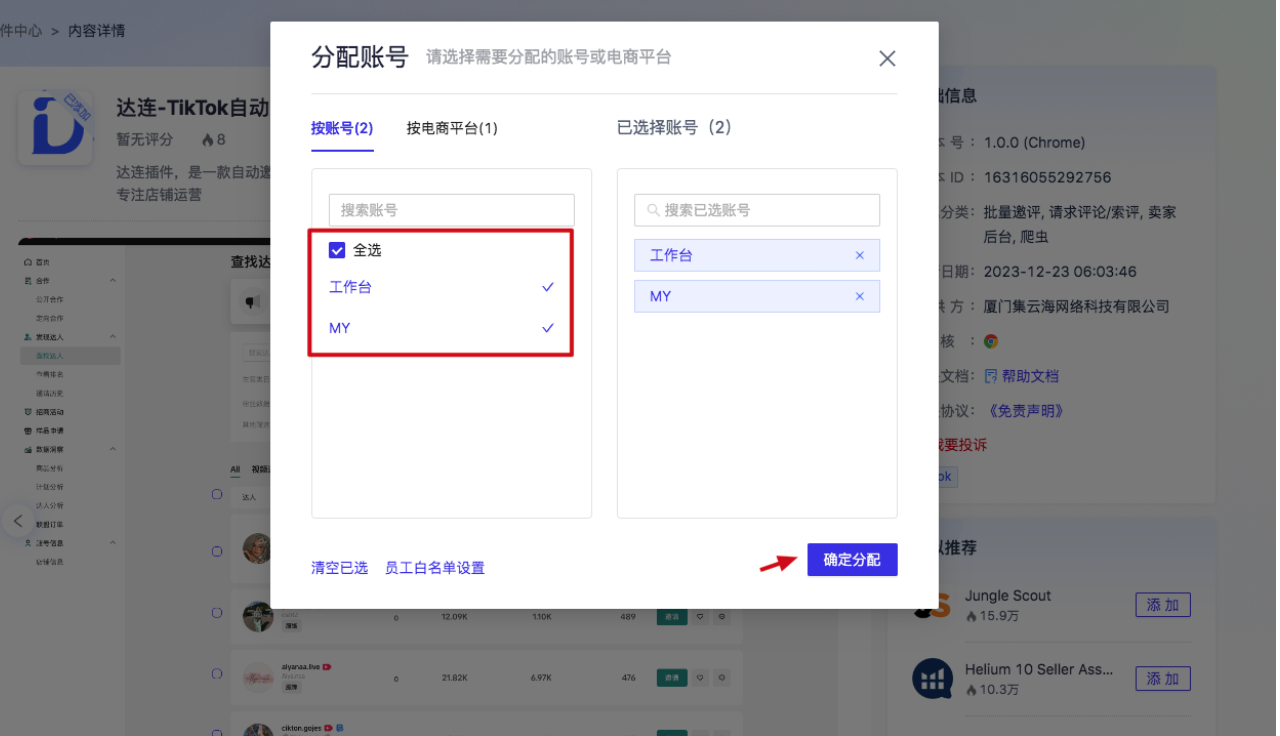Image resolution: width=1280 pixels, height=736 pixels.
Task: Click the Chrome browser kernel icon
Action: point(990,341)
